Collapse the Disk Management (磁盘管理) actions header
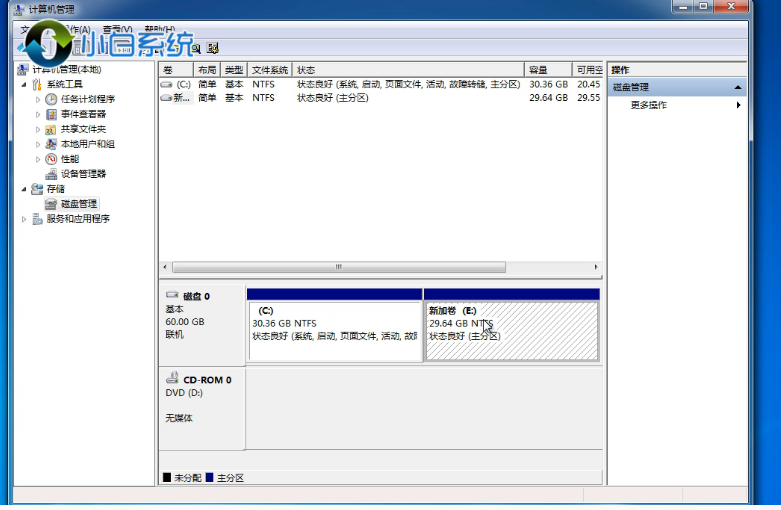Viewport: 781px width, 510px height. pos(739,88)
